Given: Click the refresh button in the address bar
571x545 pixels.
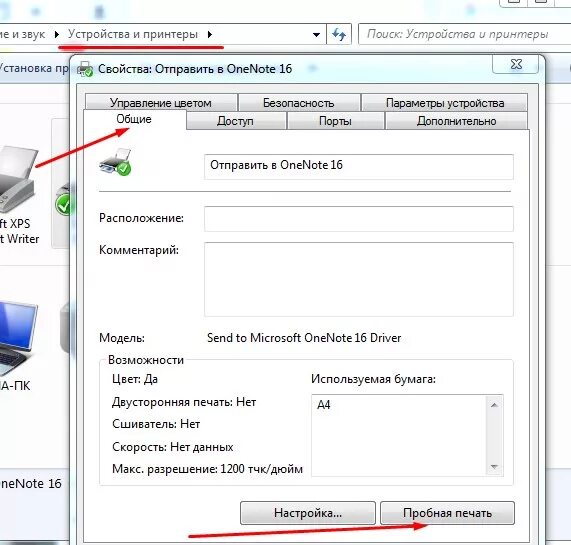Looking at the screenshot, I should pyautogui.click(x=339, y=35).
